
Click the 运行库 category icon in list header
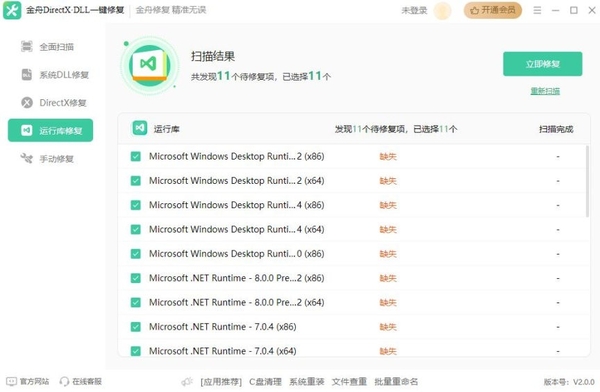click(140, 128)
